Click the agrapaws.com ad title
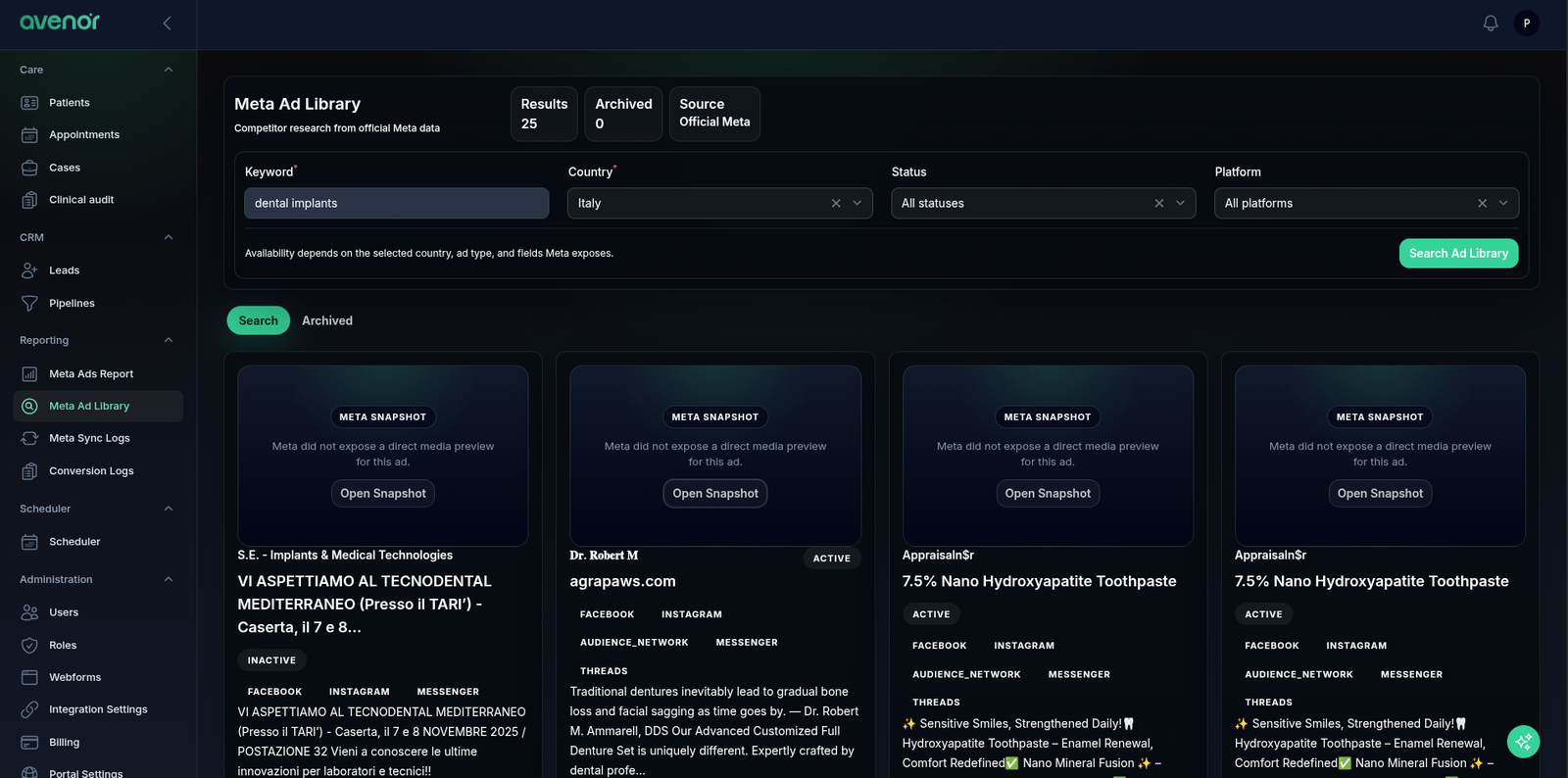 click(x=623, y=581)
